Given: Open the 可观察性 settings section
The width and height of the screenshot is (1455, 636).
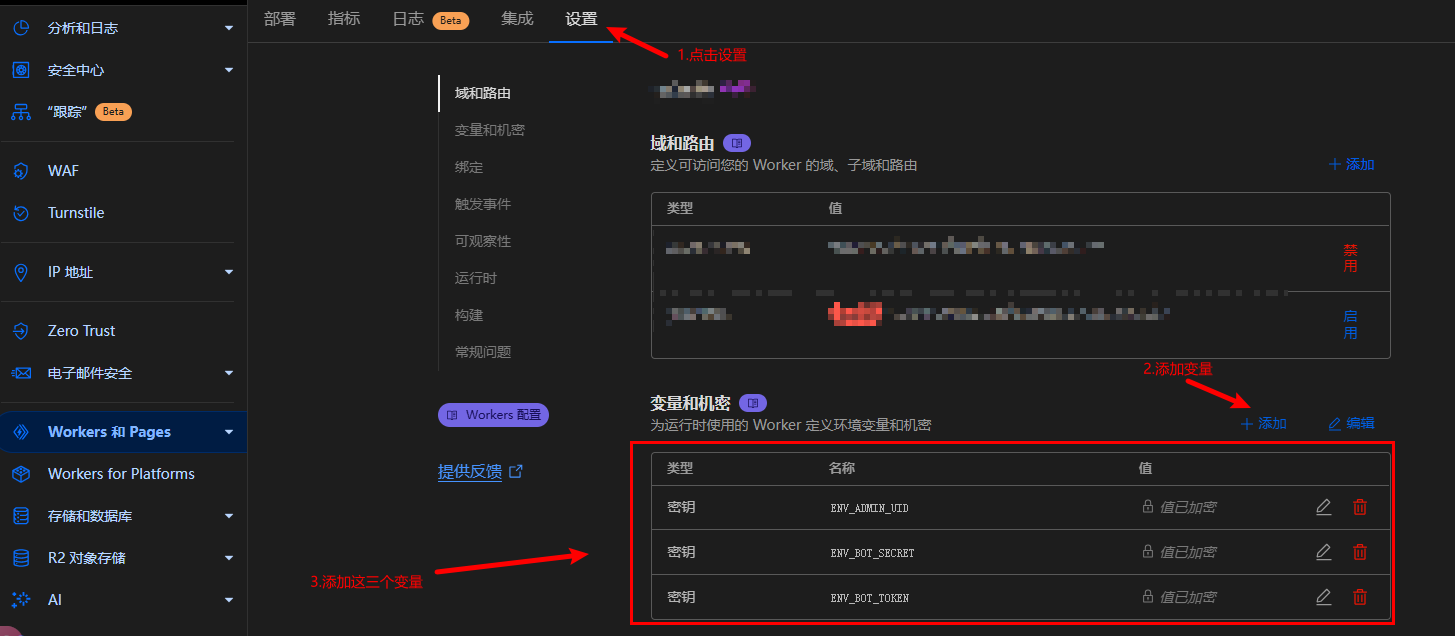Looking at the screenshot, I should pos(483,241).
